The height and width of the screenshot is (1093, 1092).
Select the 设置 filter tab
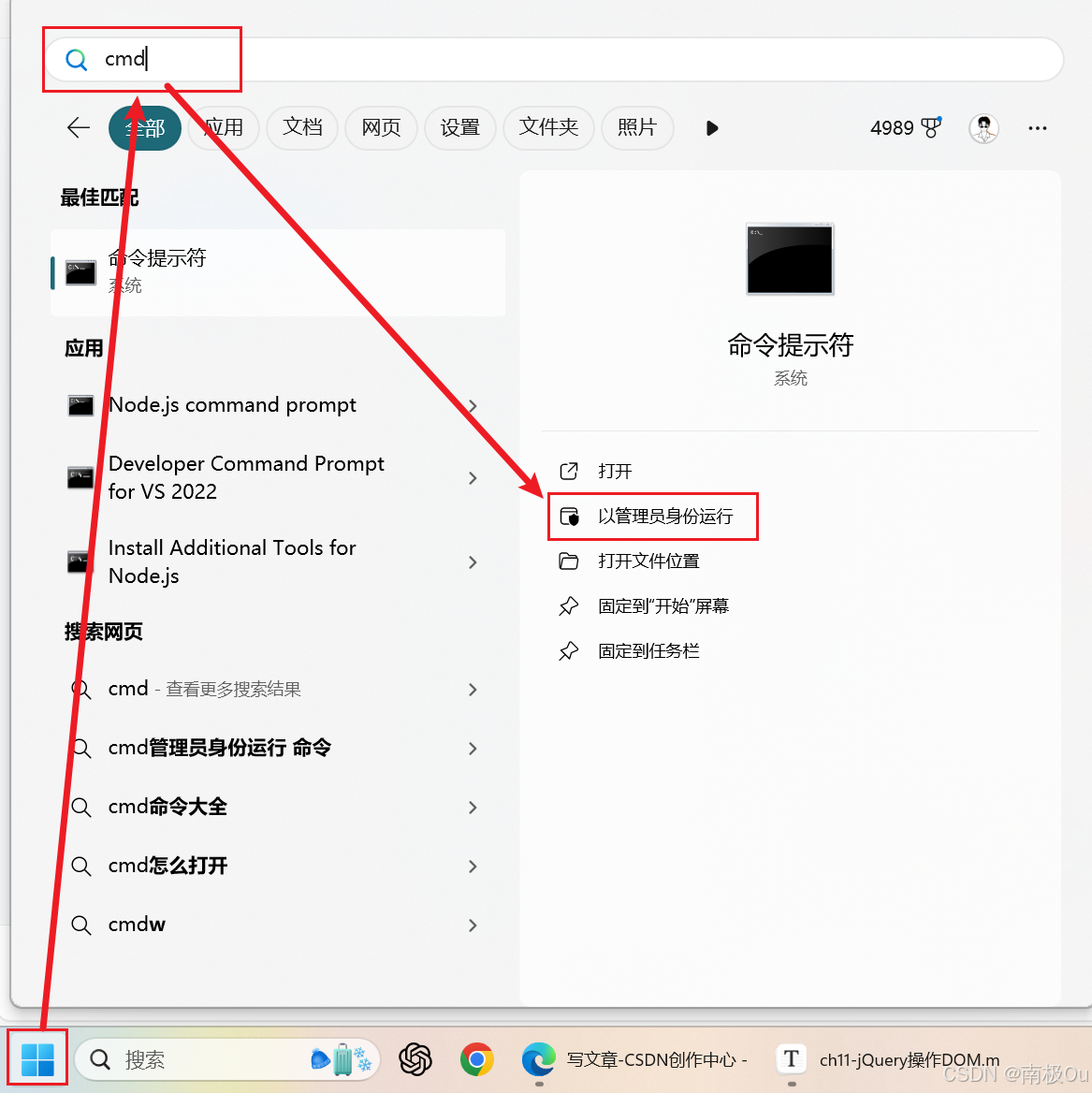pos(460,127)
